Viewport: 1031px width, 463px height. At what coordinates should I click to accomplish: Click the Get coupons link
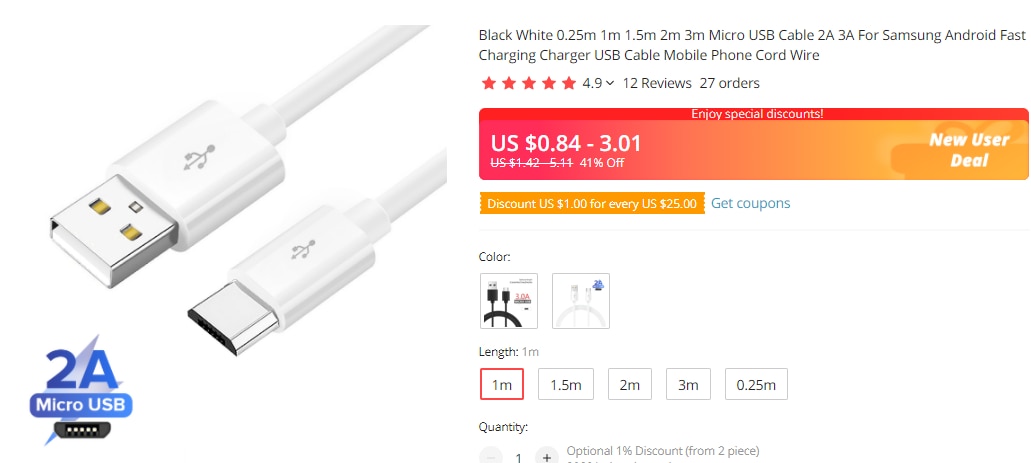coord(750,204)
